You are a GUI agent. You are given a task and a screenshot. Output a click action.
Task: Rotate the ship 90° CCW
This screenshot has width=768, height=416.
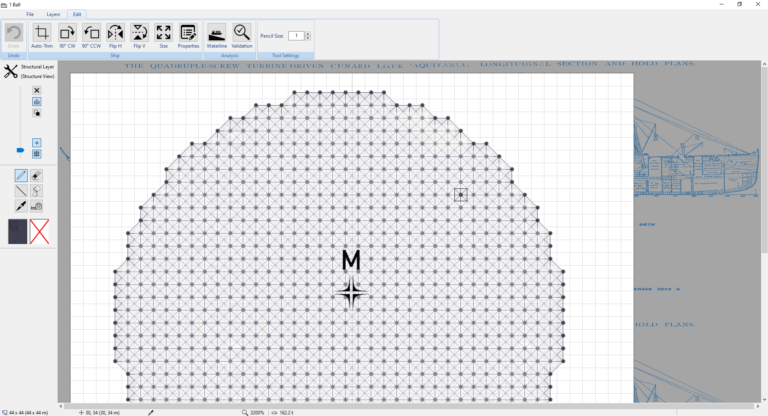91,36
